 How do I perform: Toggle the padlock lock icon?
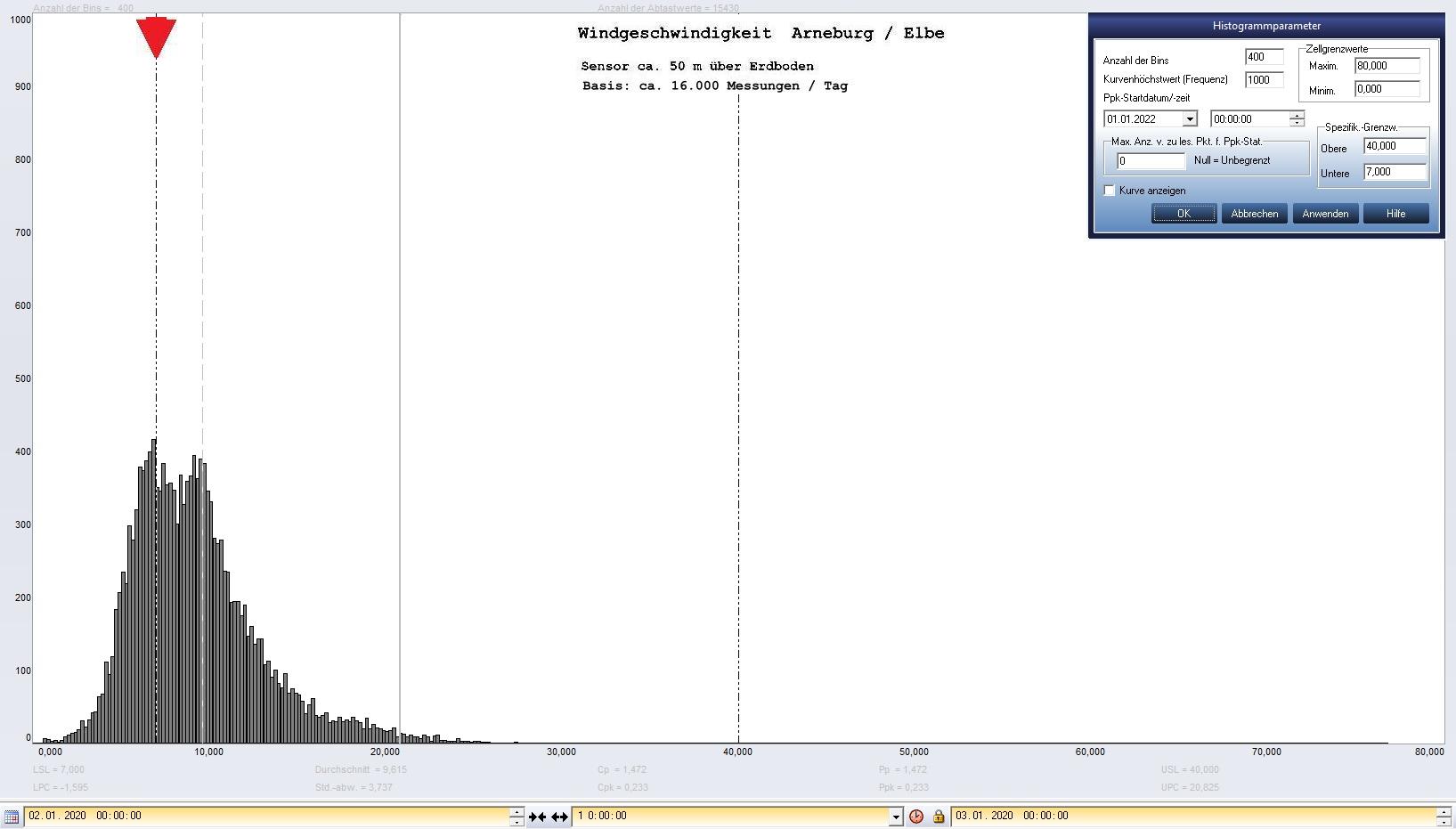click(939, 816)
